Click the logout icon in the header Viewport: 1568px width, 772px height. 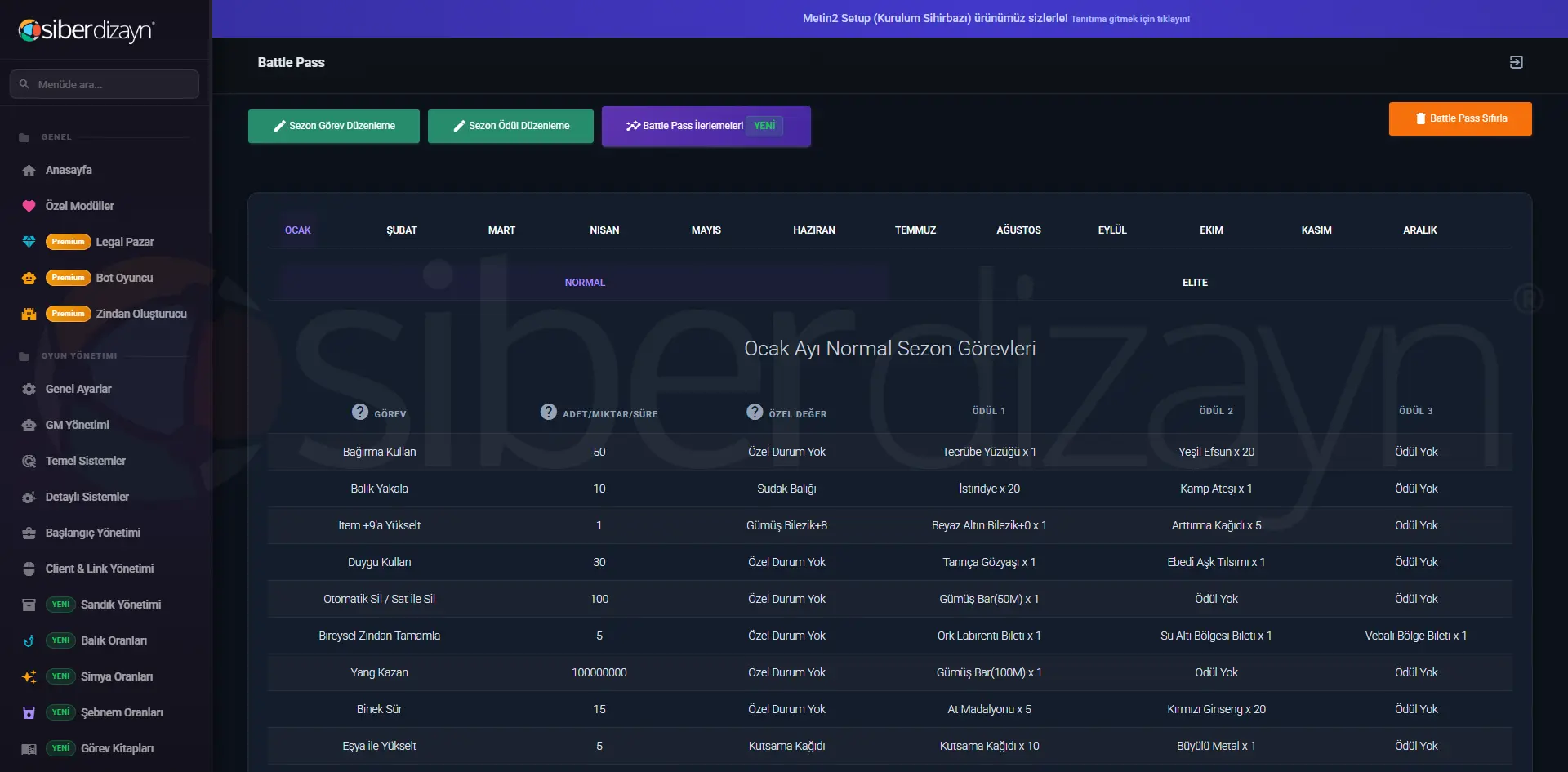click(1516, 62)
